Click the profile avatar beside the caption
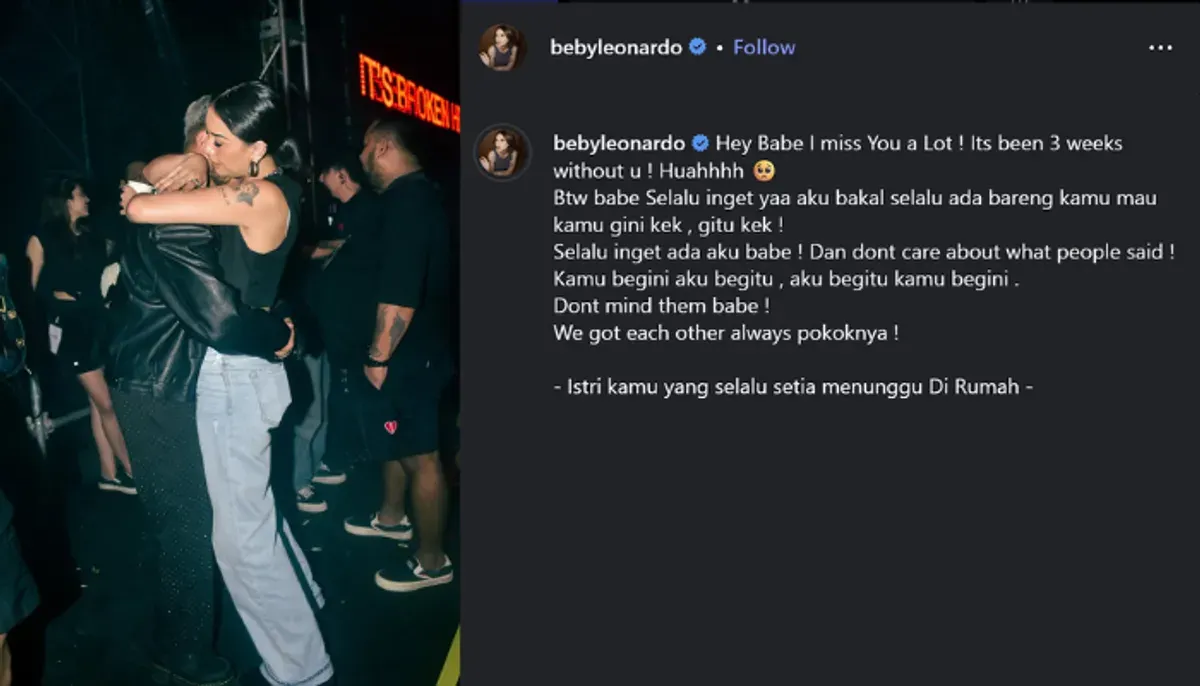 (x=503, y=152)
